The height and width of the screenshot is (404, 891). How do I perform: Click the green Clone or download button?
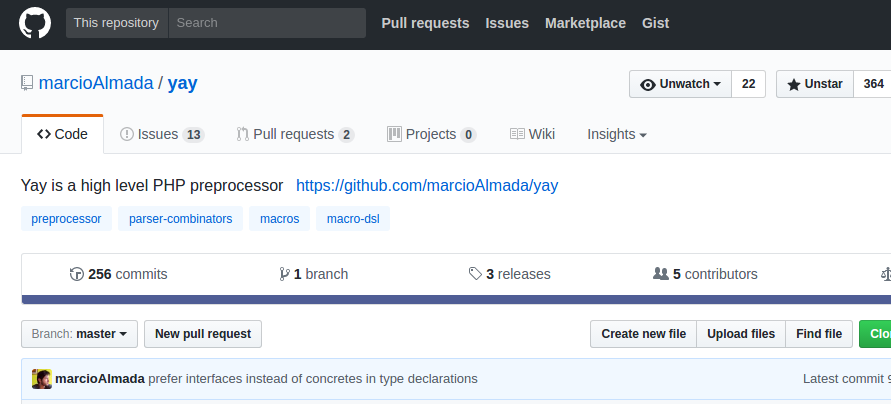(875, 334)
